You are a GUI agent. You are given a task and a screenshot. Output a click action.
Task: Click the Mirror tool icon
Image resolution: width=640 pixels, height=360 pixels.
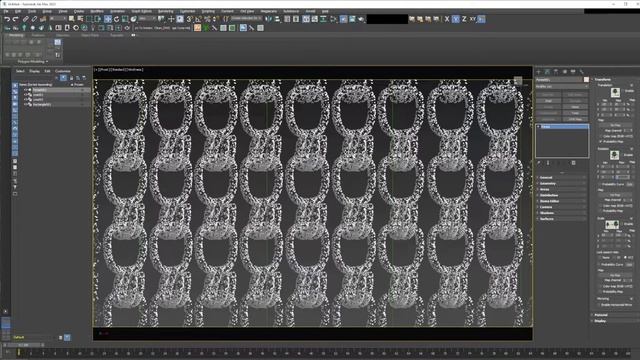[x=268, y=19]
